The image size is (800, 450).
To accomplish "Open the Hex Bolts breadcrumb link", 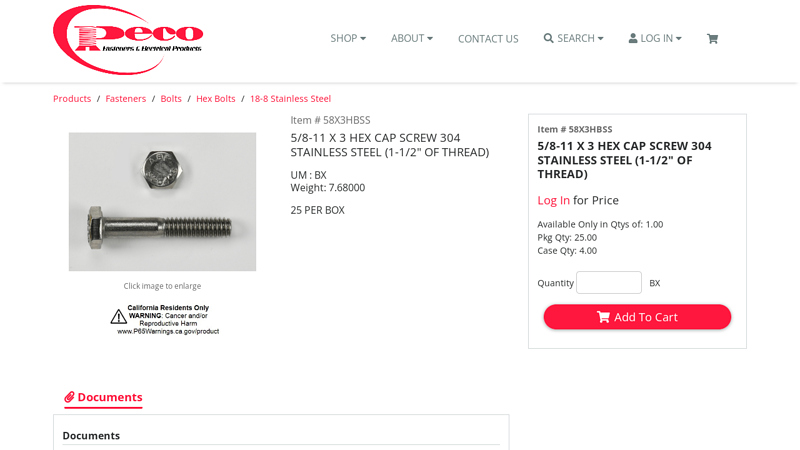I will pos(216,98).
